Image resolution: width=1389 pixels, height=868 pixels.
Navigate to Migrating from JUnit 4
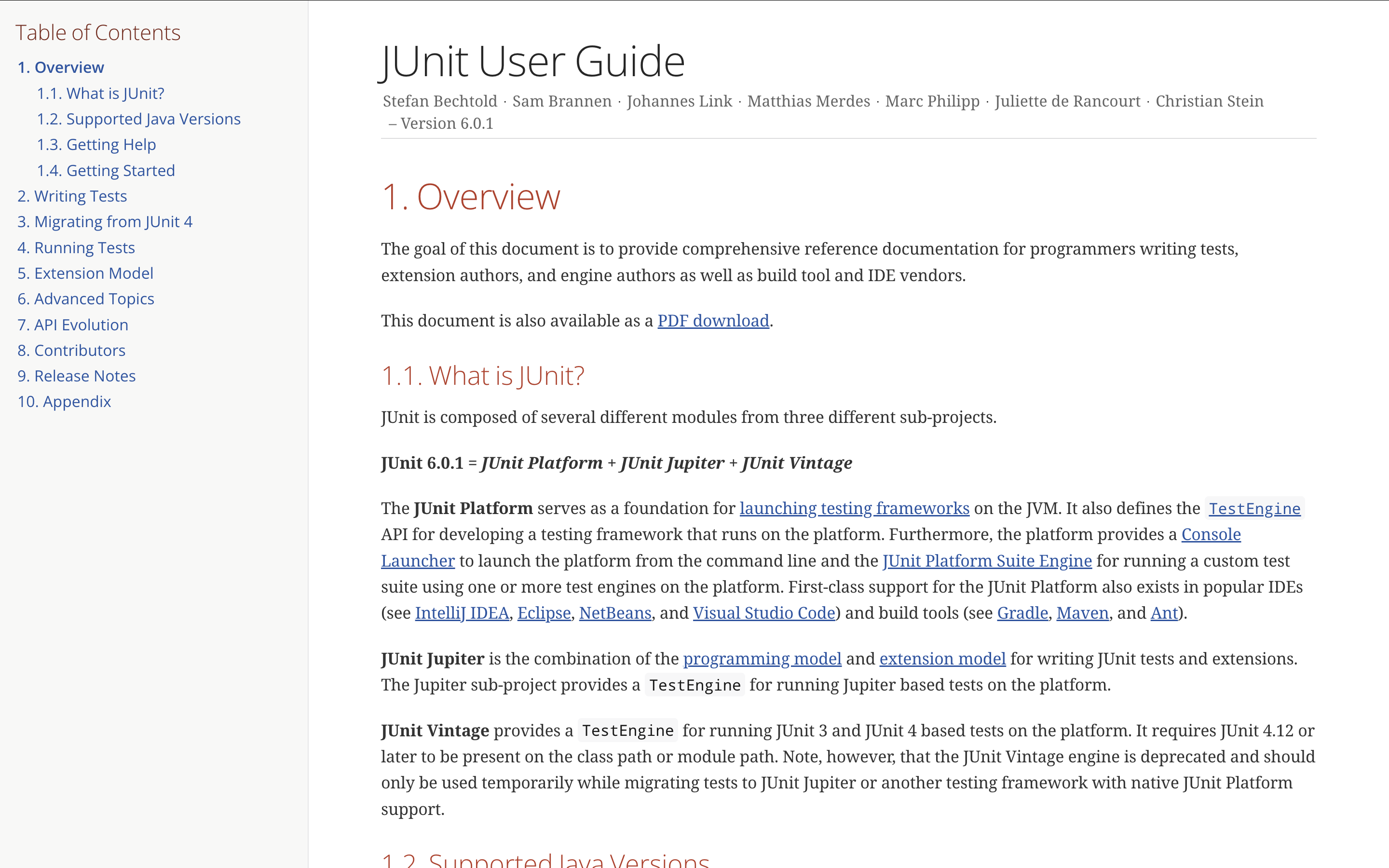tap(105, 222)
